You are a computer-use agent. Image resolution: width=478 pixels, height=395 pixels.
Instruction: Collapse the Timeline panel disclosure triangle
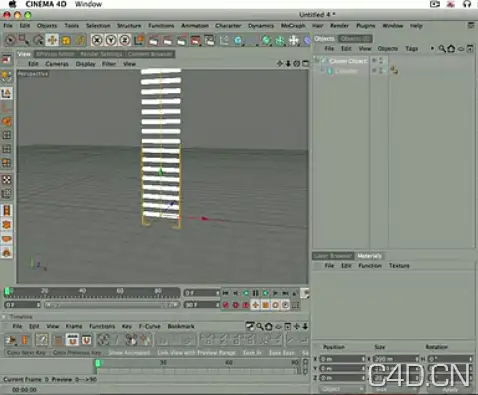4,317
